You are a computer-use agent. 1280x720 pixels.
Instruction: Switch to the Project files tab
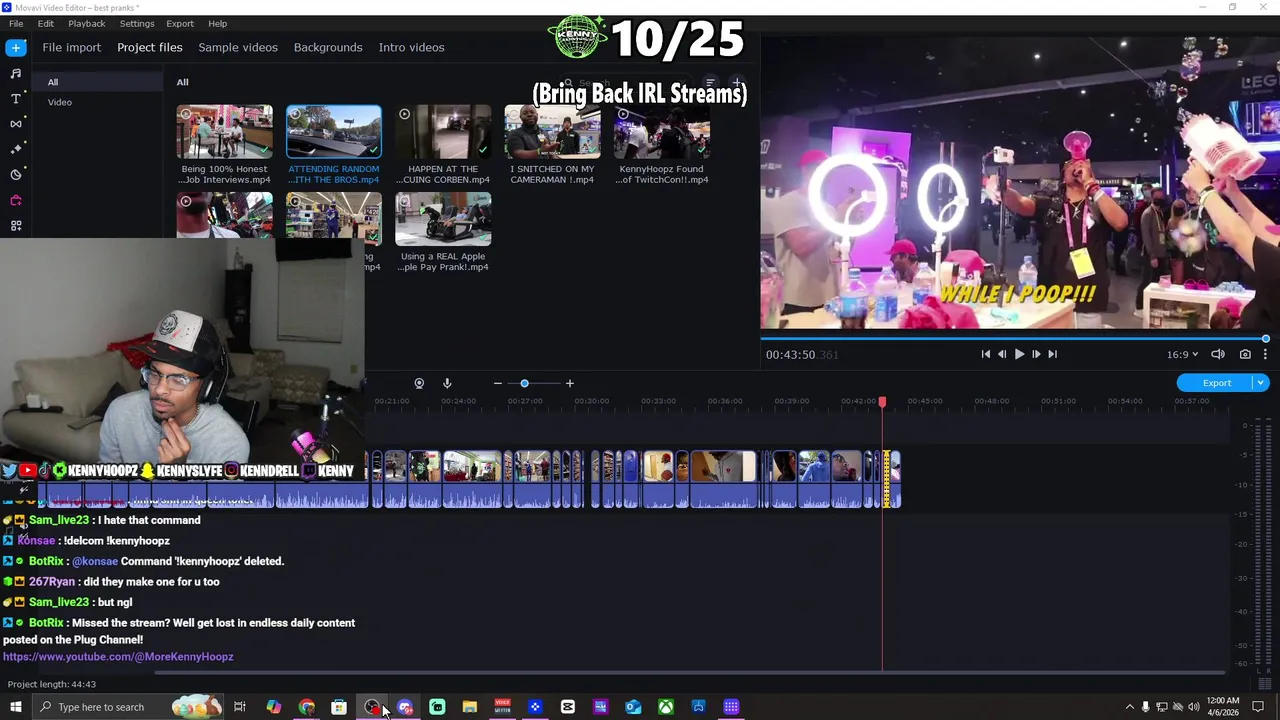[x=150, y=47]
